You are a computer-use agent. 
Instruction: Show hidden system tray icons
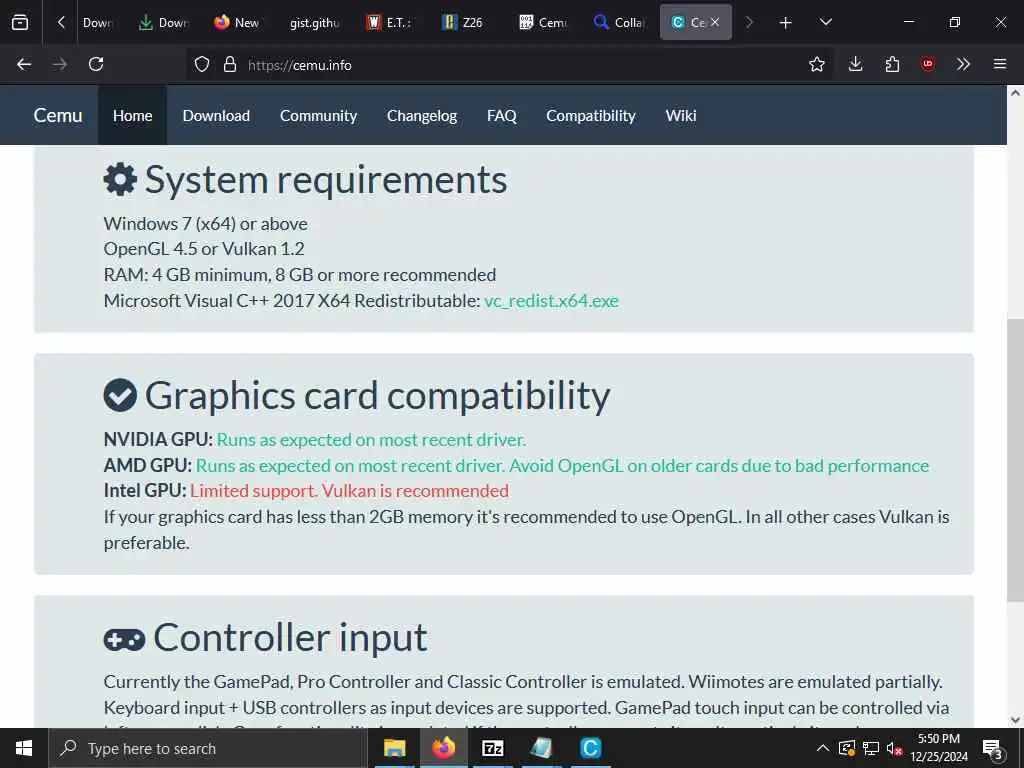point(823,748)
